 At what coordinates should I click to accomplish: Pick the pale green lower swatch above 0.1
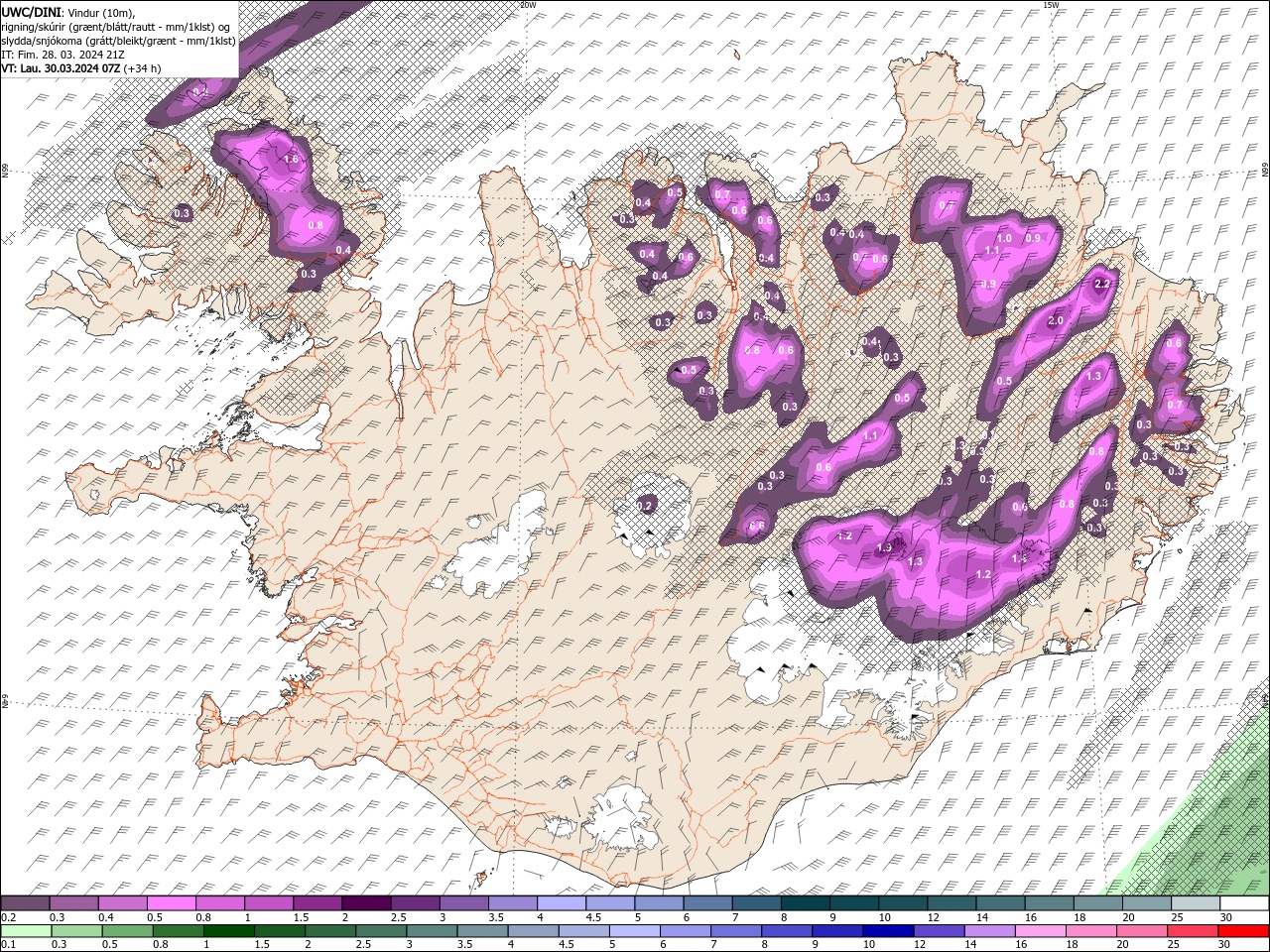[x=25, y=931]
